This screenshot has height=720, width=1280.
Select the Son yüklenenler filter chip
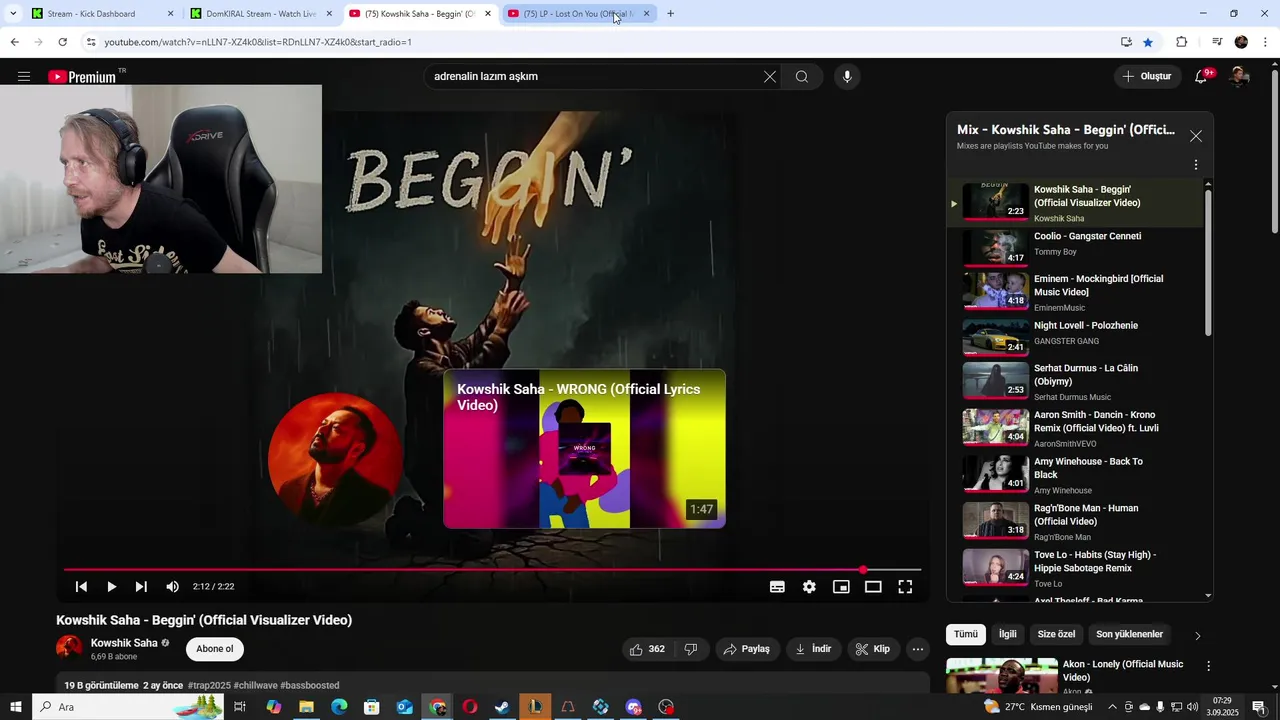point(1130,634)
